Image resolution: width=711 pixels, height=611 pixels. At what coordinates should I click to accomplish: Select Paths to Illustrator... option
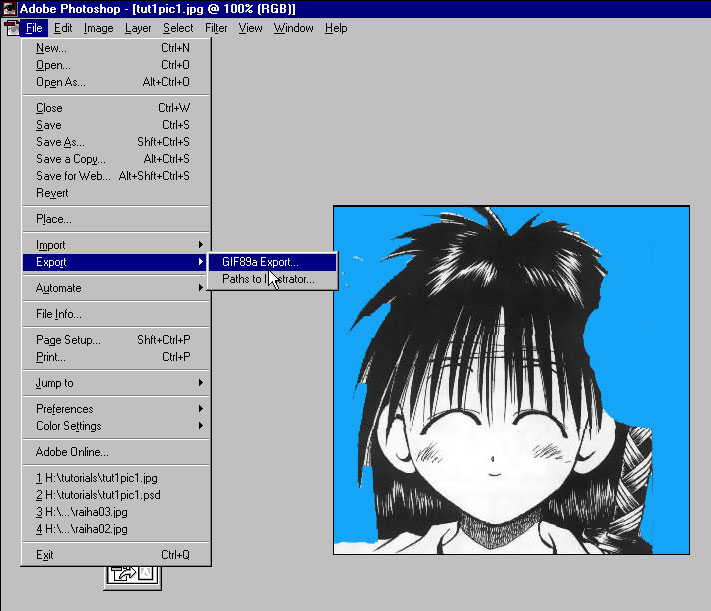272,279
